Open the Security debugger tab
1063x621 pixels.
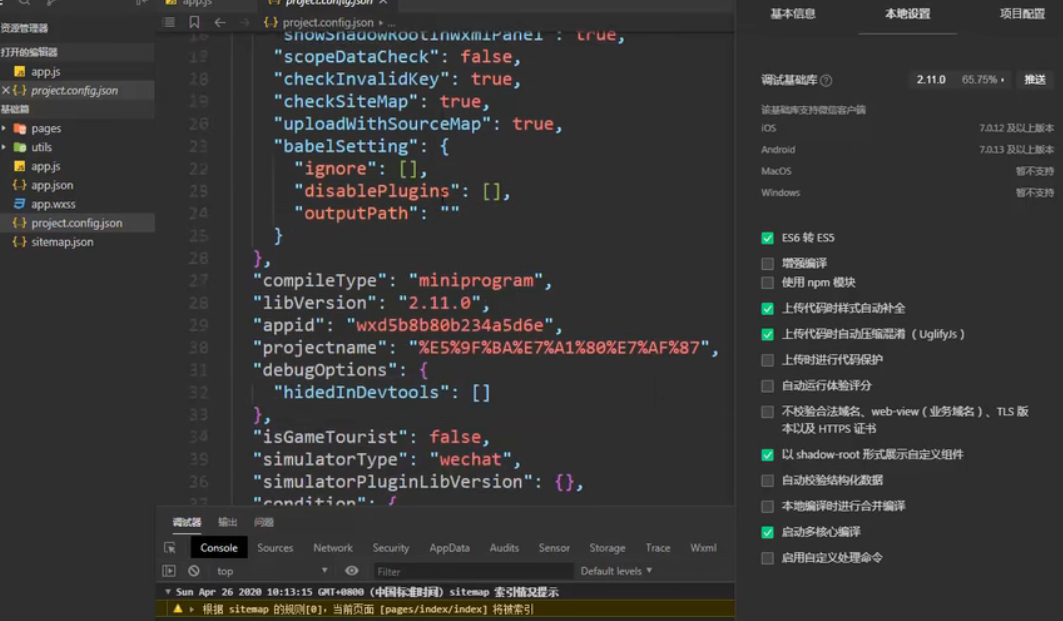click(x=390, y=547)
